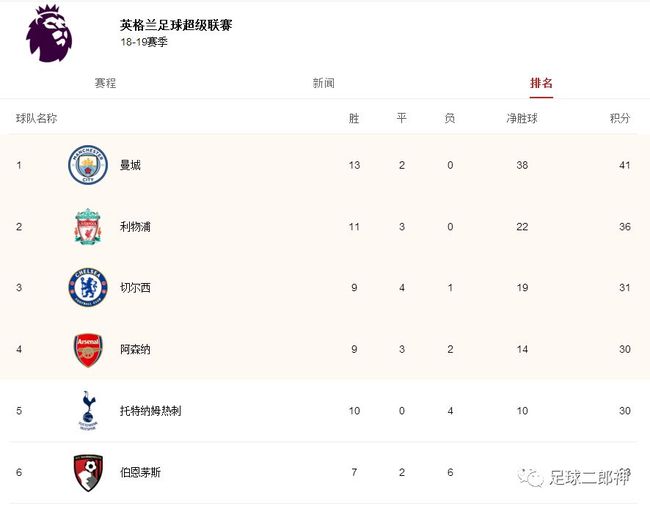Image resolution: width=650 pixels, height=506 pixels.
Task: Click the 净胜球 column header
Action: point(522,119)
